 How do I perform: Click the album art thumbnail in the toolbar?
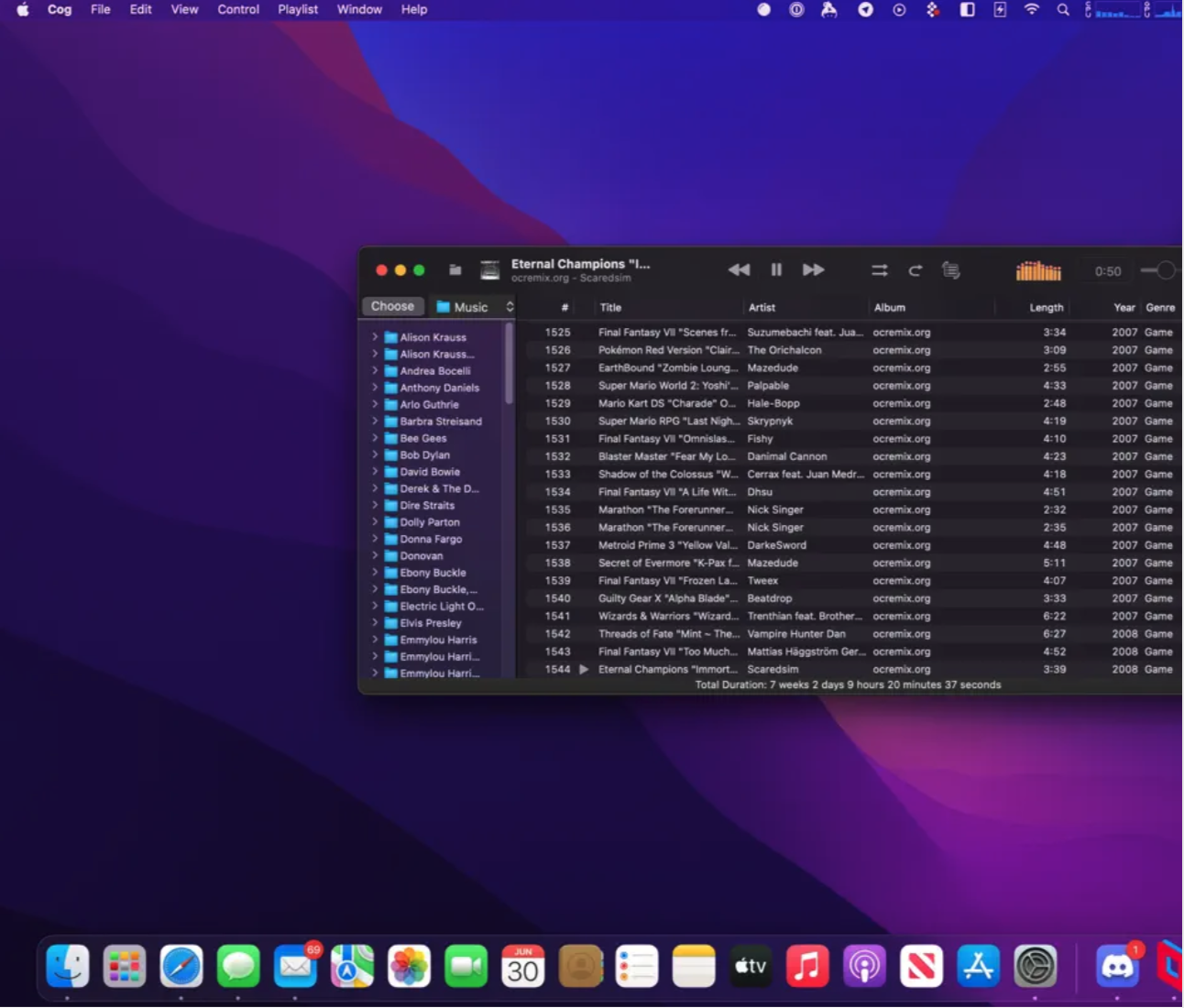[490, 270]
